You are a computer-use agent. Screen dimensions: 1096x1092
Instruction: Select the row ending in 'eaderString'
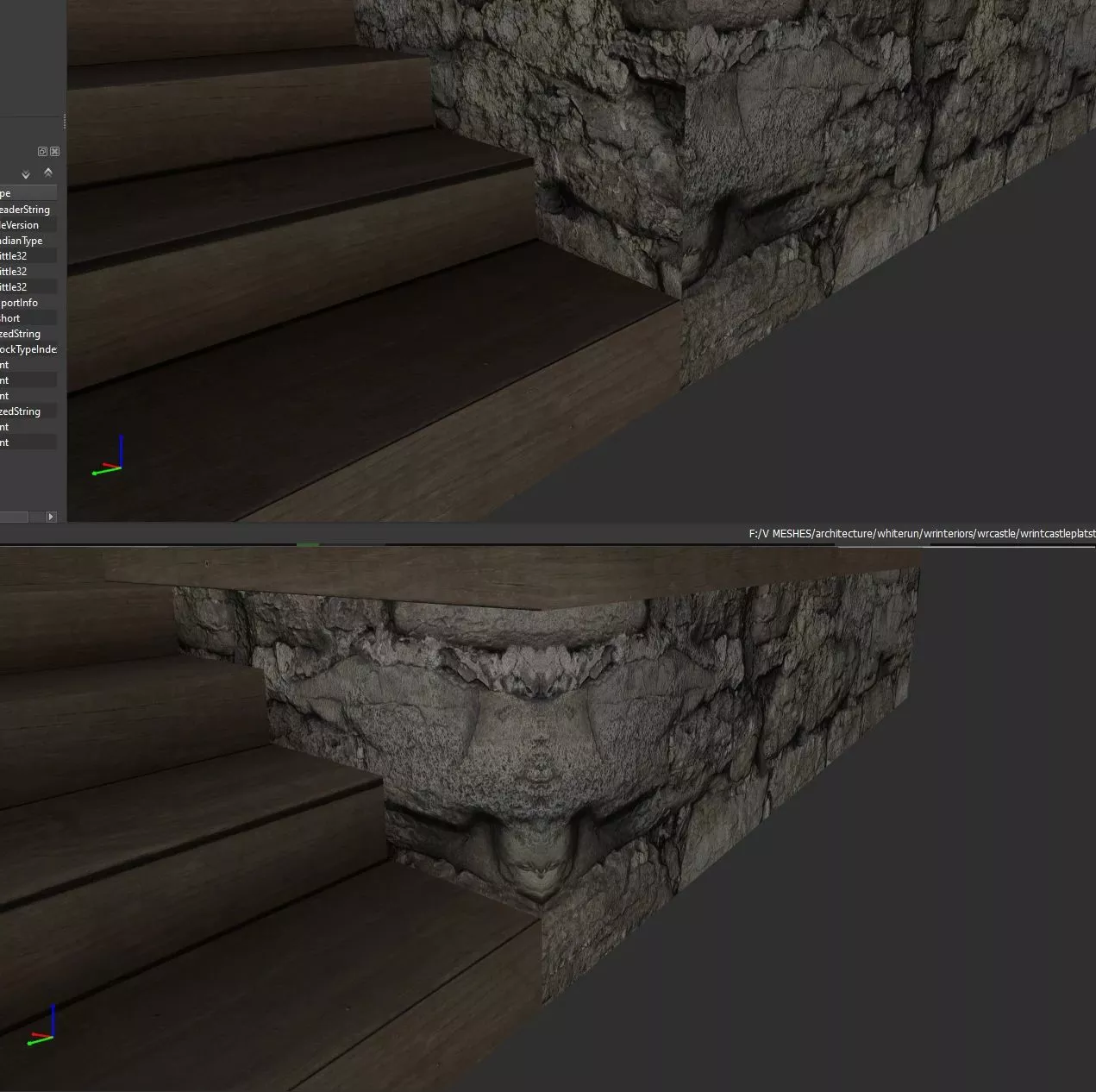[x=28, y=210]
